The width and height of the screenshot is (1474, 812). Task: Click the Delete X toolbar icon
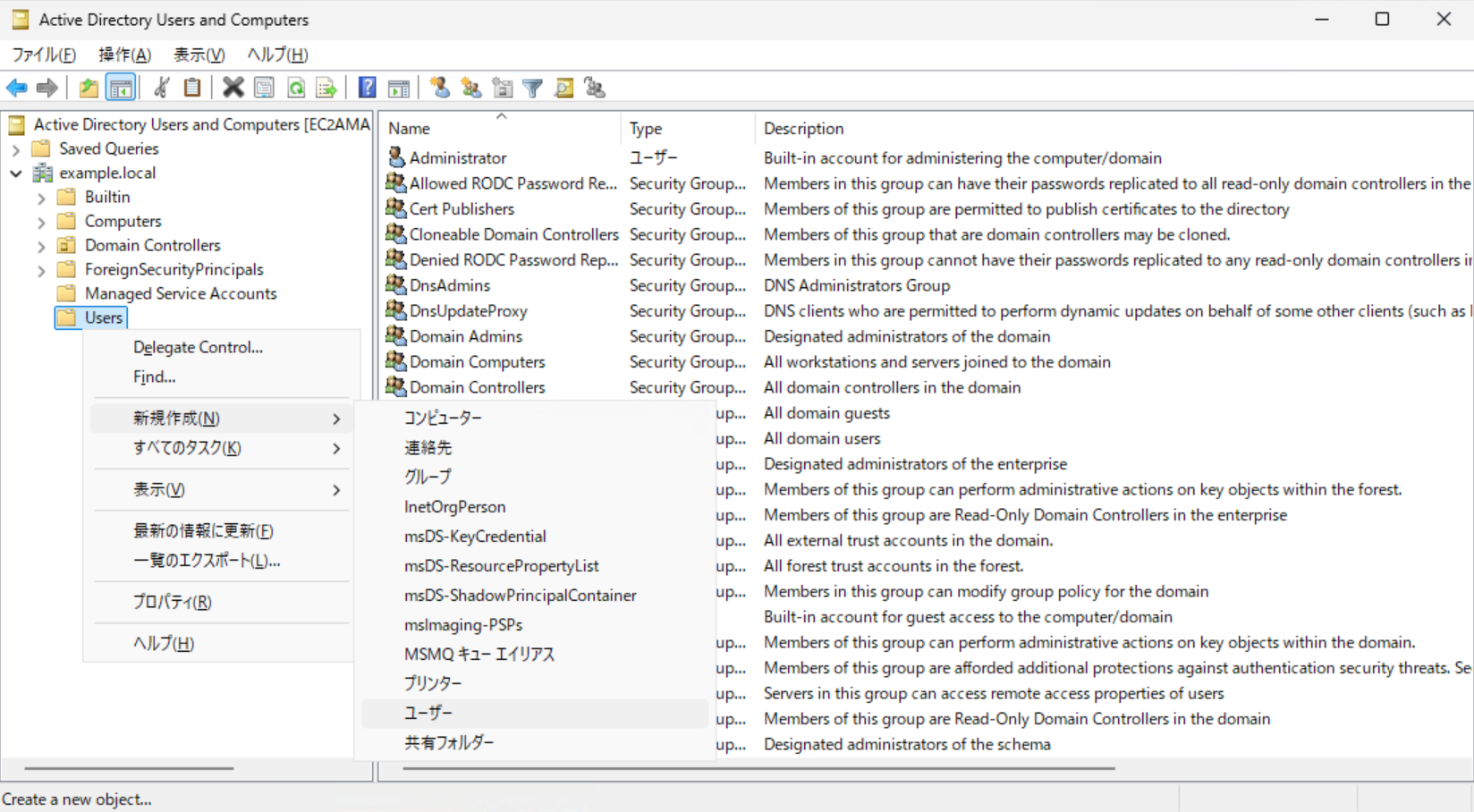click(x=233, y=88)
